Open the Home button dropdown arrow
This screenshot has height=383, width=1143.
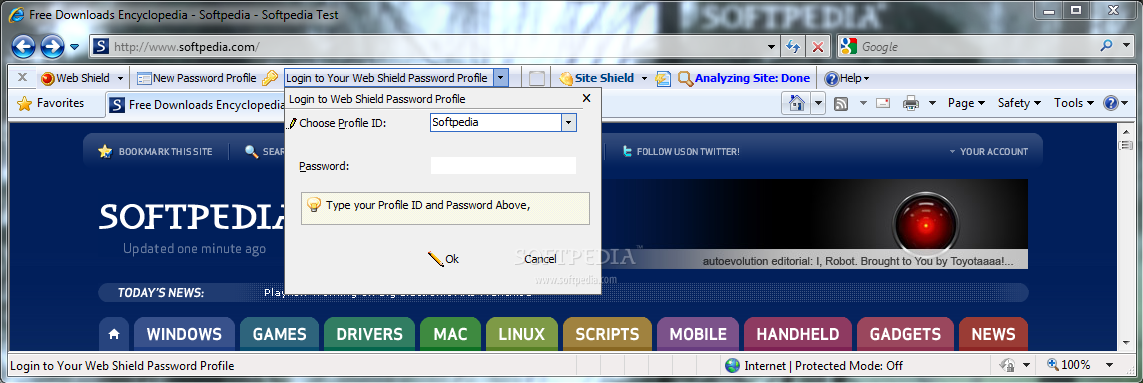pyautogui.click(x=819, y=104)
